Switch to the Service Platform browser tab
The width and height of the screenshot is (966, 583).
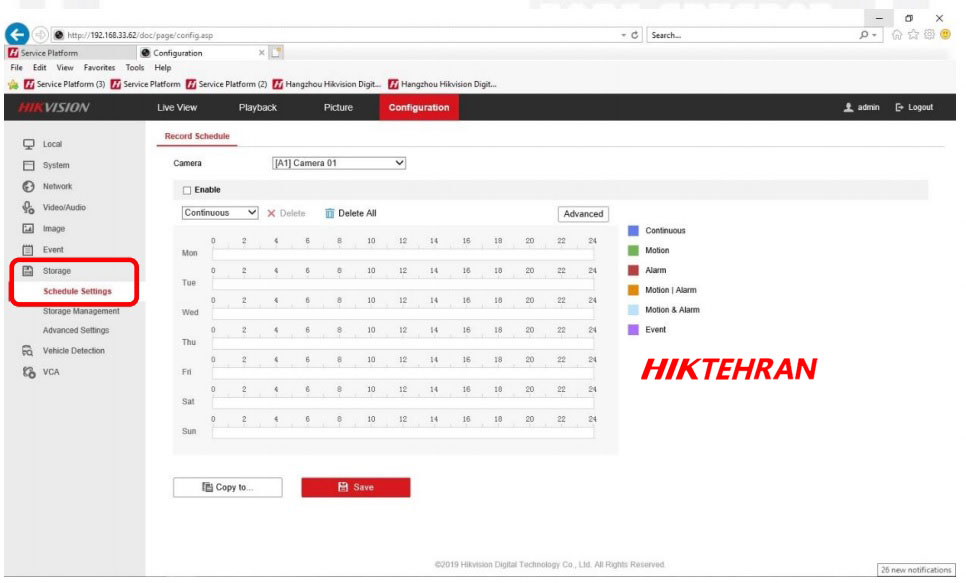[71, 53]
